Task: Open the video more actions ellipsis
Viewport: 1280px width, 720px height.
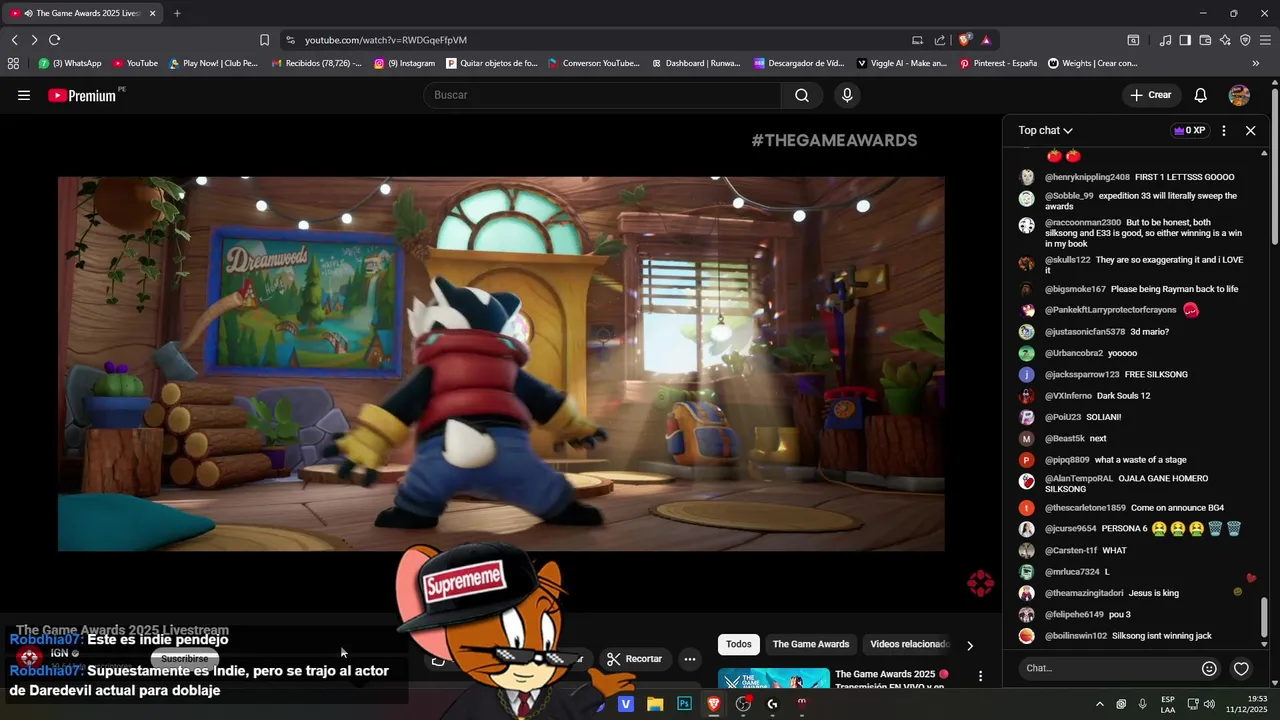Action: 689,659
